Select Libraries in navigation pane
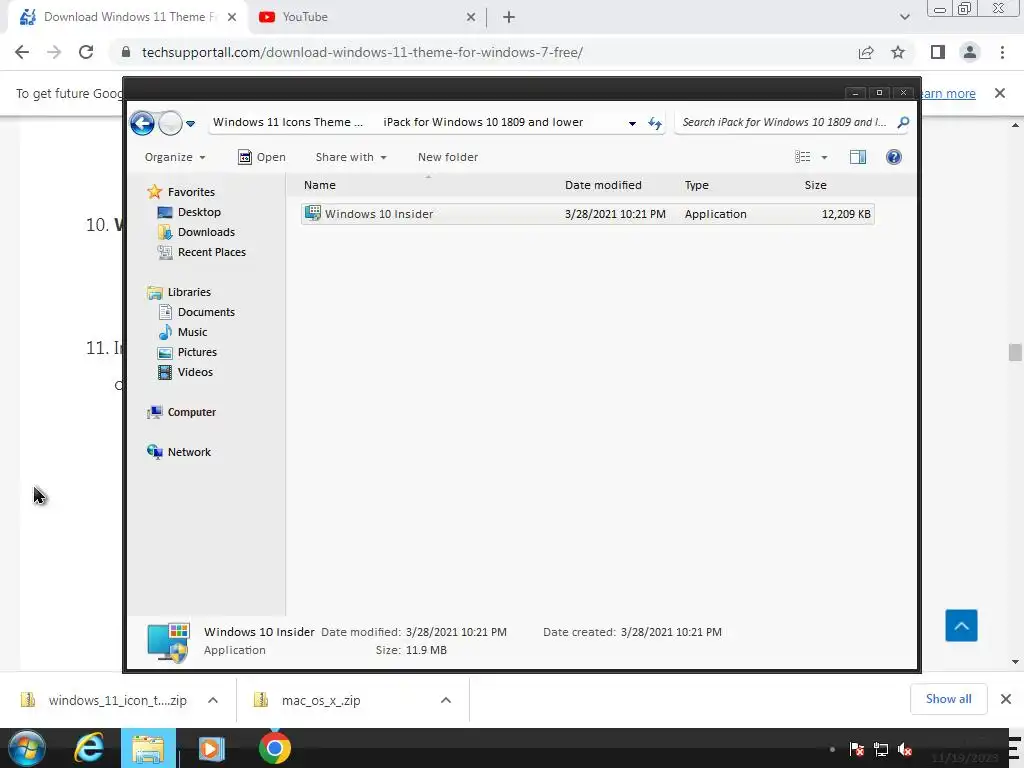Viewport: 1024px width, 768px height. 189,292
